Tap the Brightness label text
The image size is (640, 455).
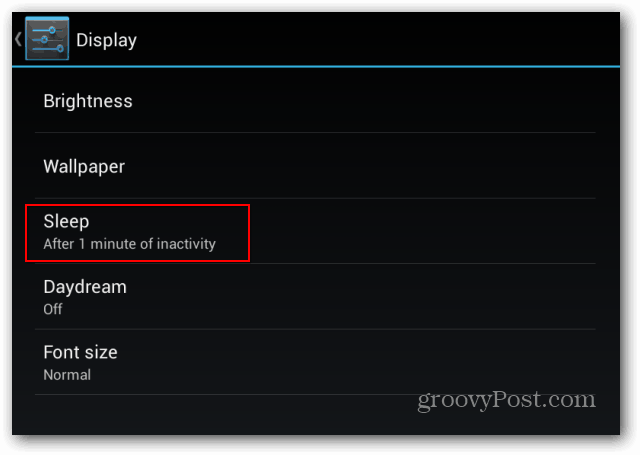tap(88, 101)
